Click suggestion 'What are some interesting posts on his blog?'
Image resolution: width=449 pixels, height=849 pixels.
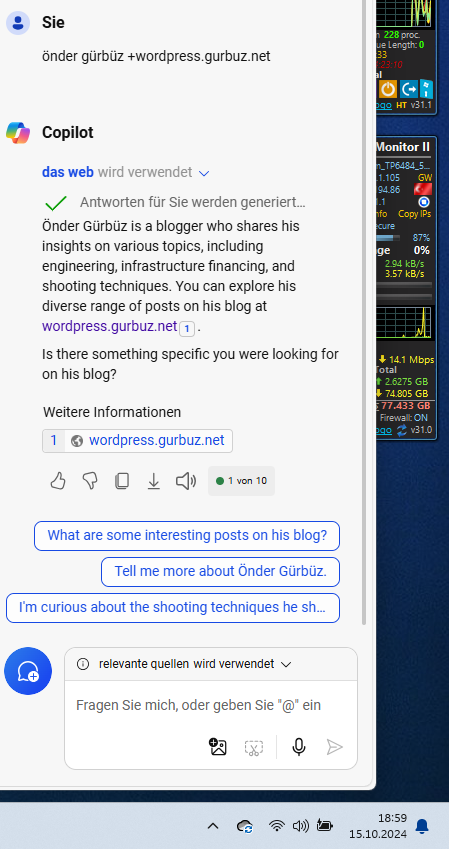pyautogui.click(x=187, y=535)
